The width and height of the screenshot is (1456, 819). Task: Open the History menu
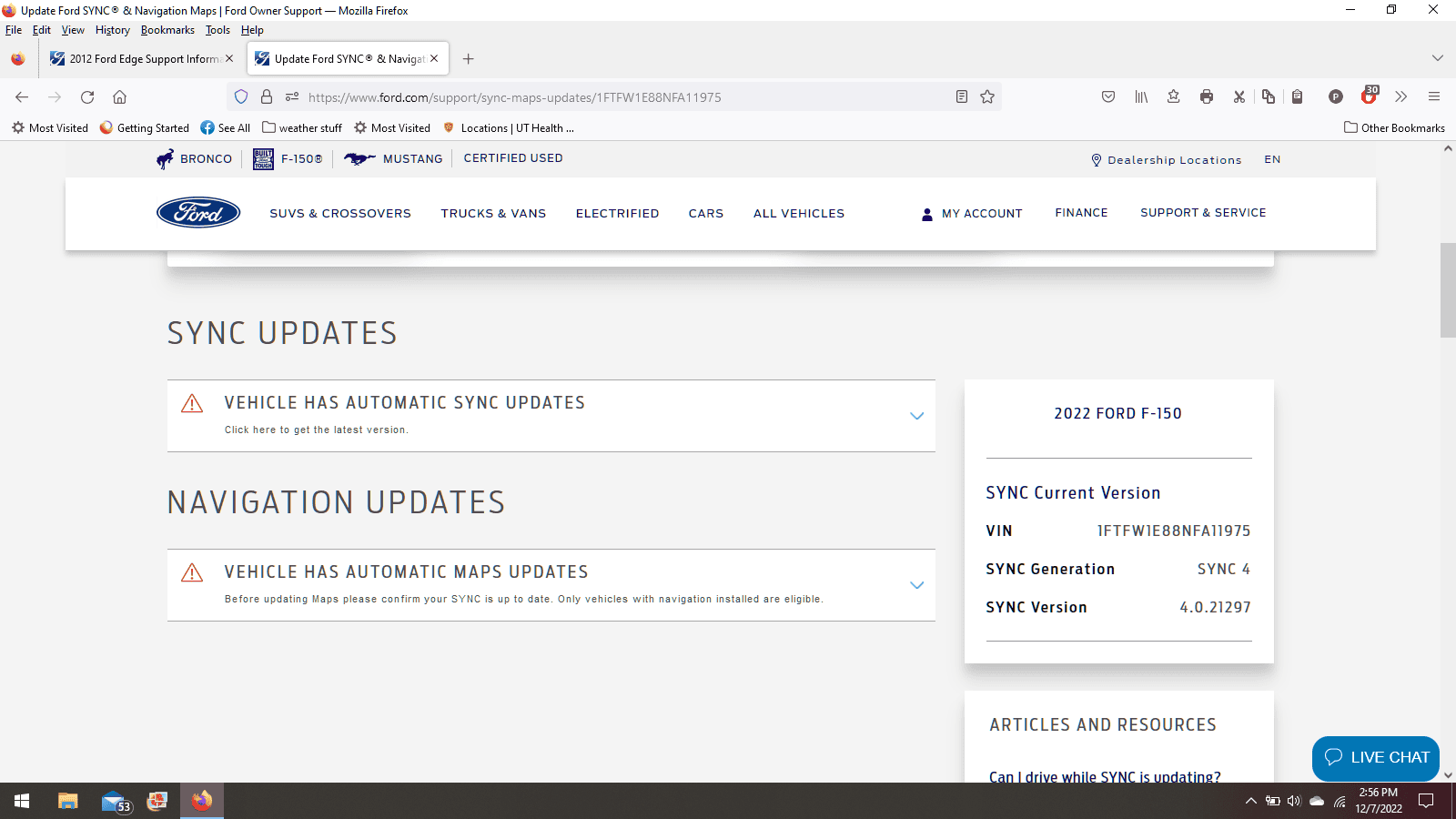113,30
